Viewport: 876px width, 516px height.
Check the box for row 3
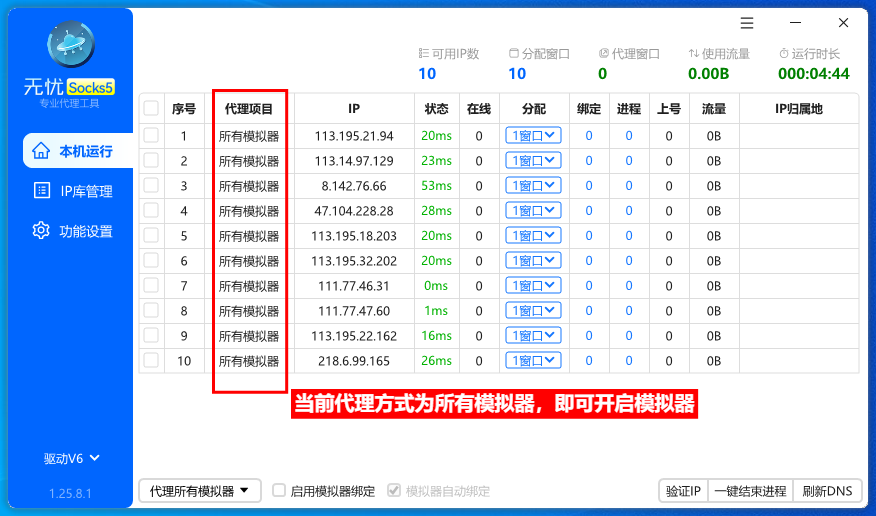tap(151, 185)
